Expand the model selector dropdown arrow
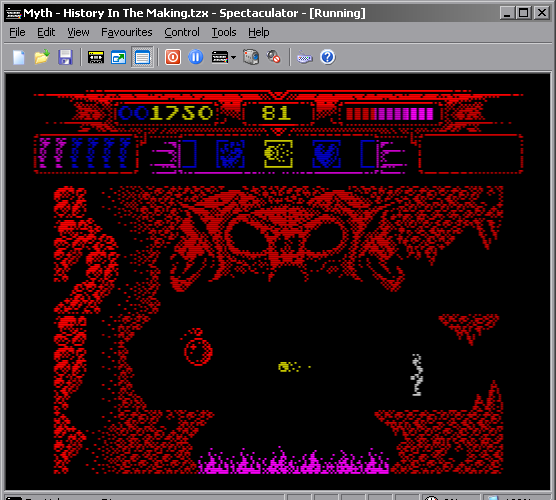This screenshot has width=556, height=500. tap(233, 57)
